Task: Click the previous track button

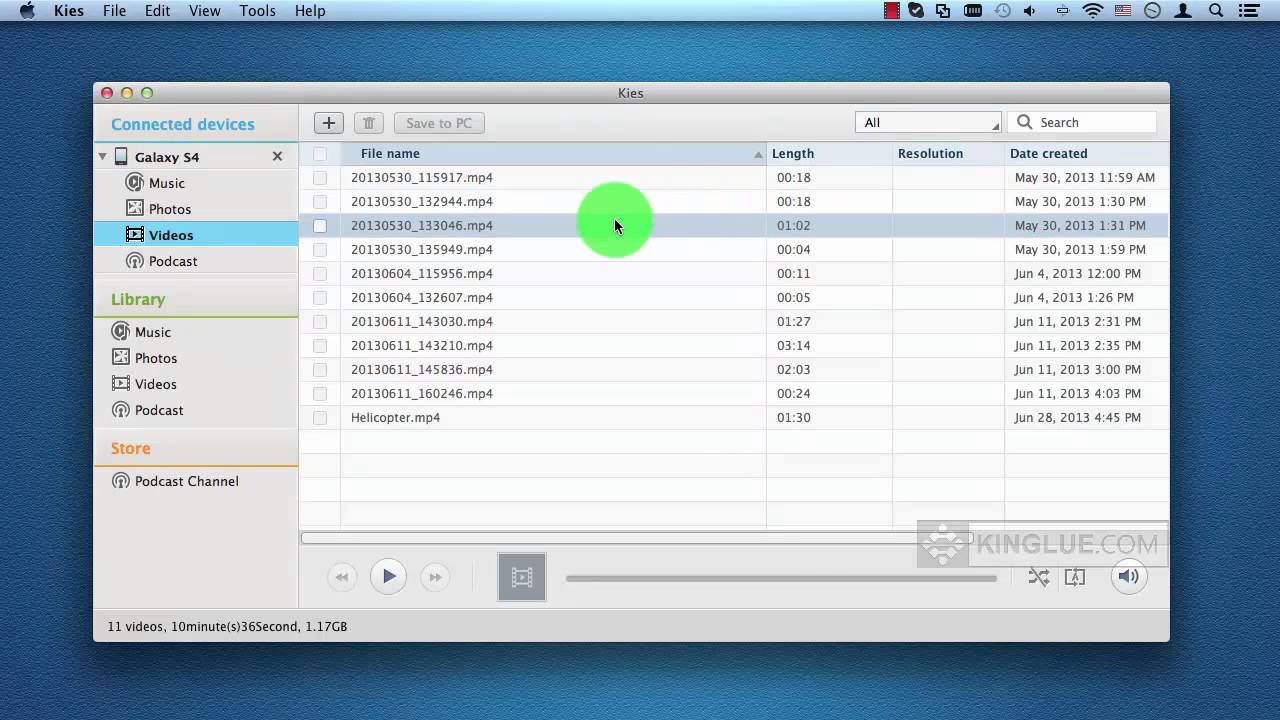Action: pyautogui.click(x=342, y=577)
